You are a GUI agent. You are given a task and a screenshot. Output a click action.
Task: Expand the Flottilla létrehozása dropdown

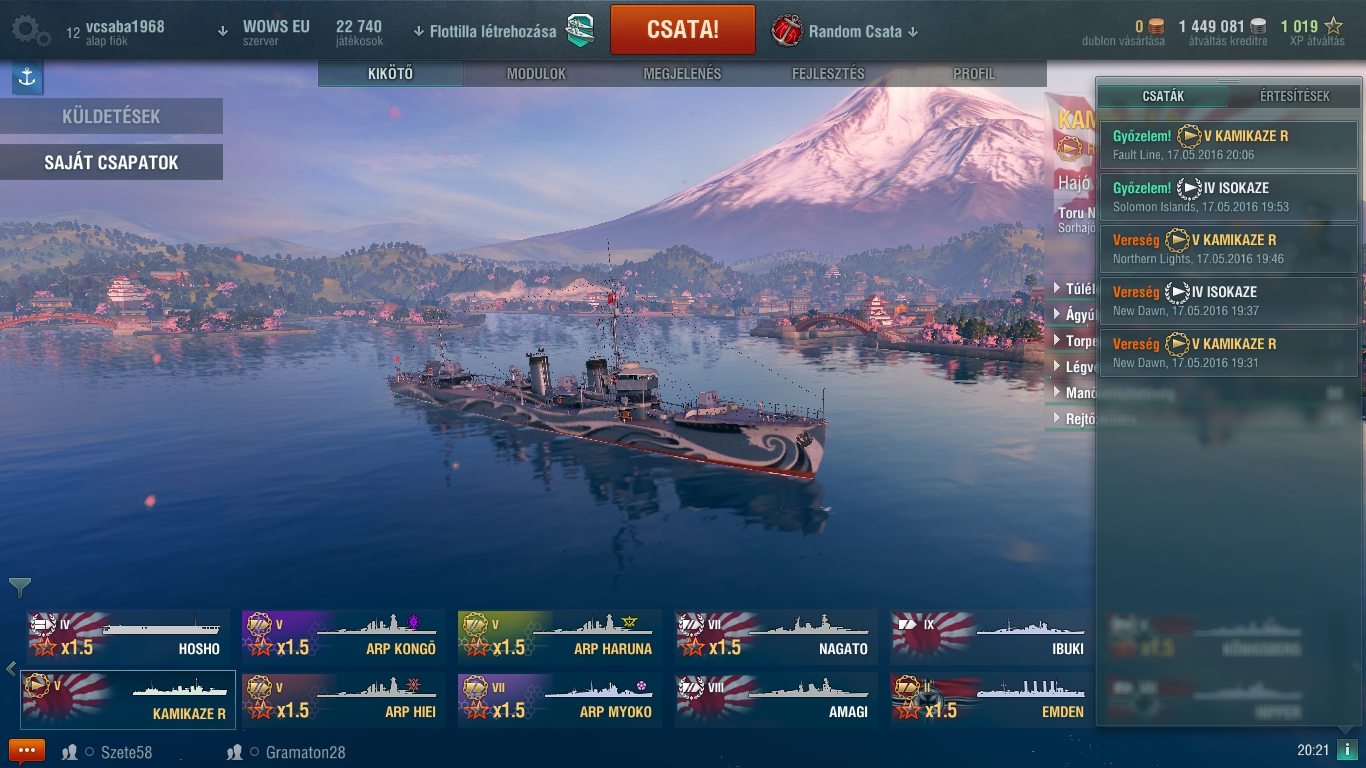[x=484, y=31]
